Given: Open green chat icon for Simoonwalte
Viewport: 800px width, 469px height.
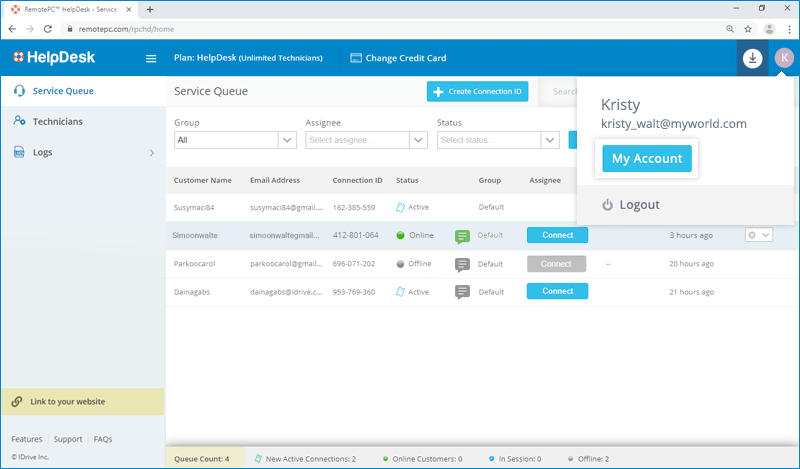Looking at the screenshot, I should (x=462, y=236).
